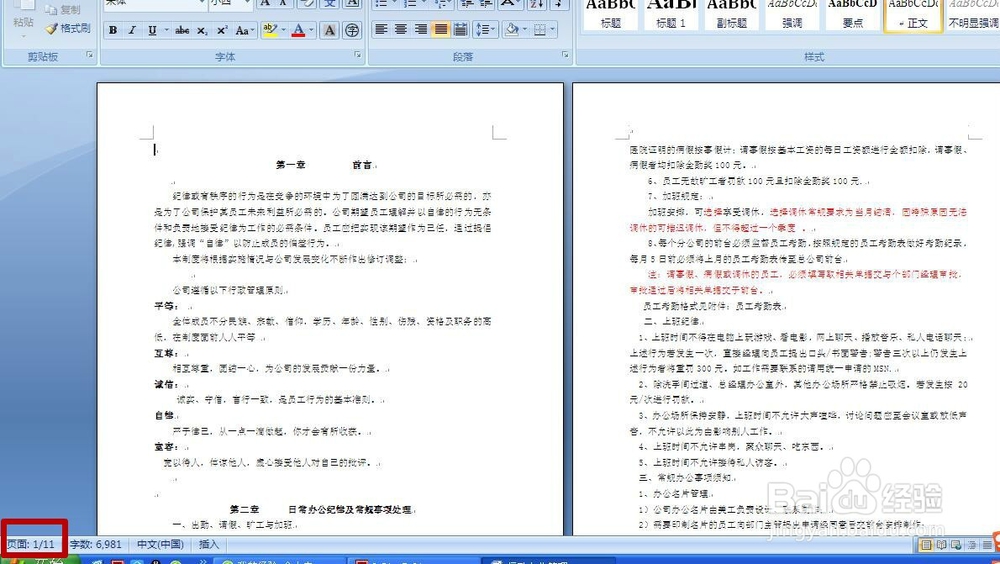Center the paragraph text
This screenshot has height=564, width=1000.
401,29
